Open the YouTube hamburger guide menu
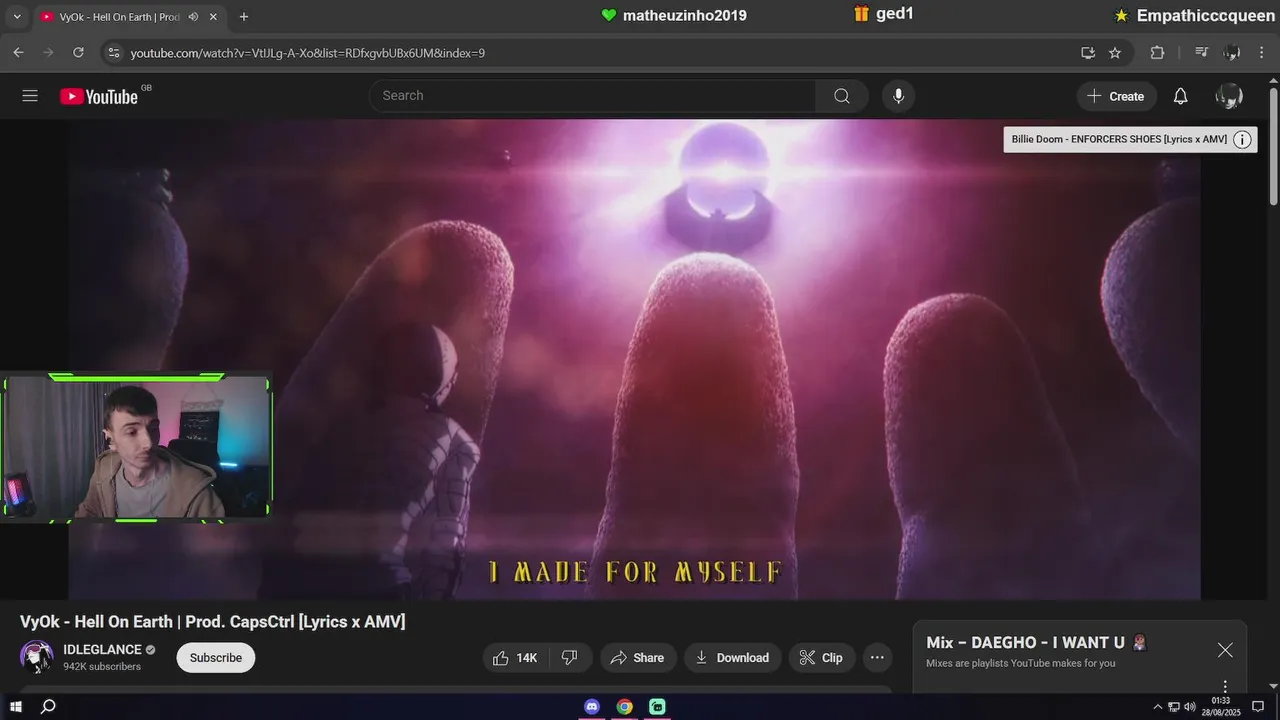 (30, 96)
